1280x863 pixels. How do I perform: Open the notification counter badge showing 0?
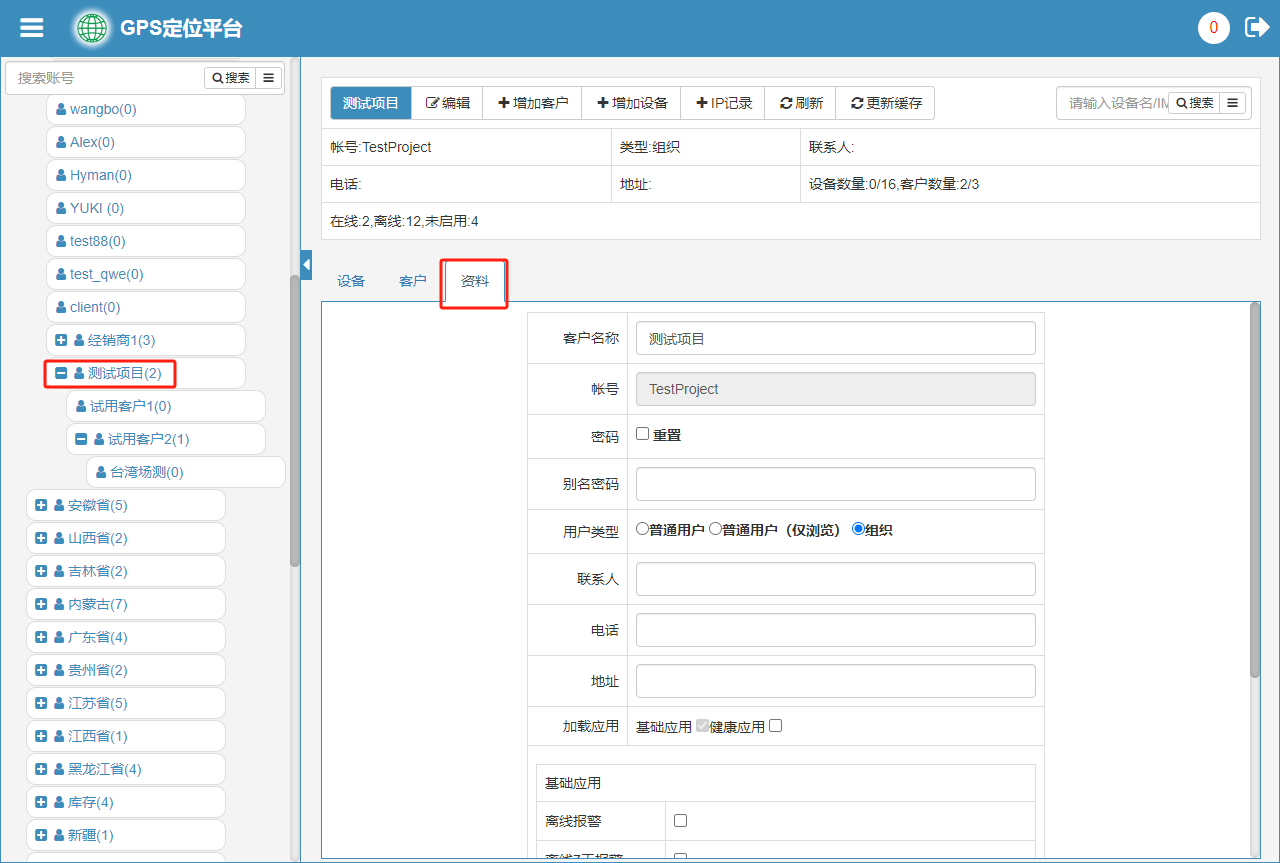pos(1213,28)
